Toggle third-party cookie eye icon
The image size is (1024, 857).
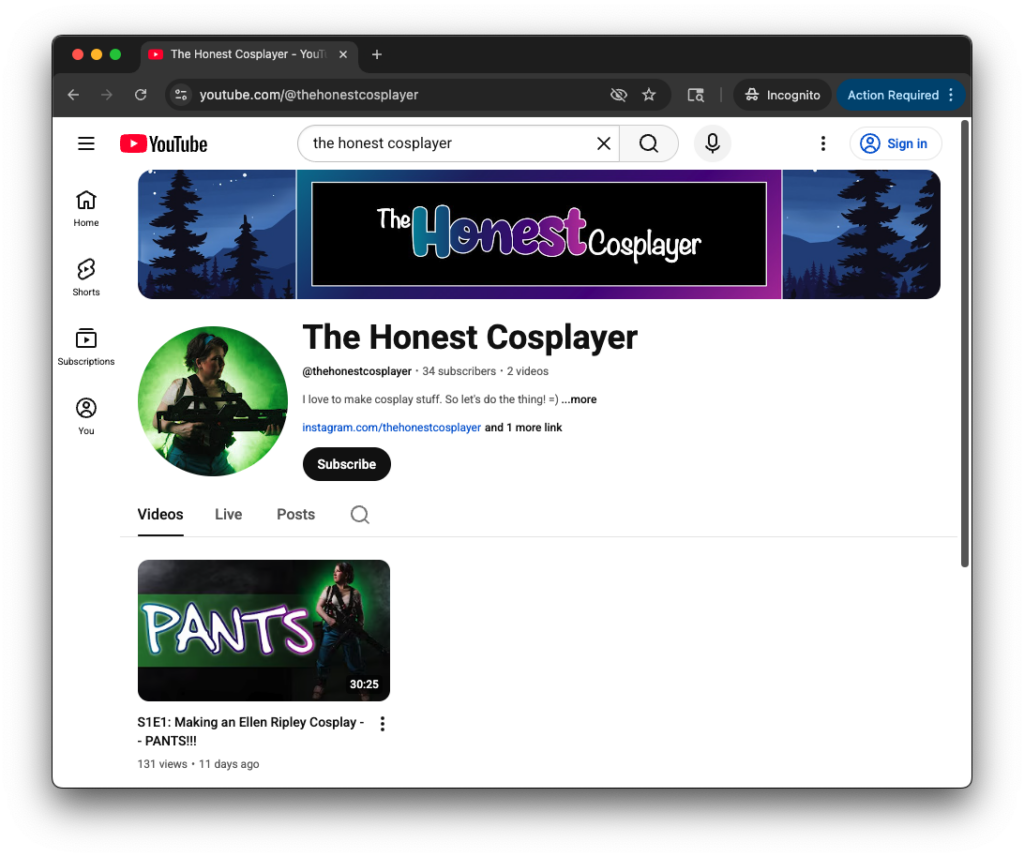point(618,95)
